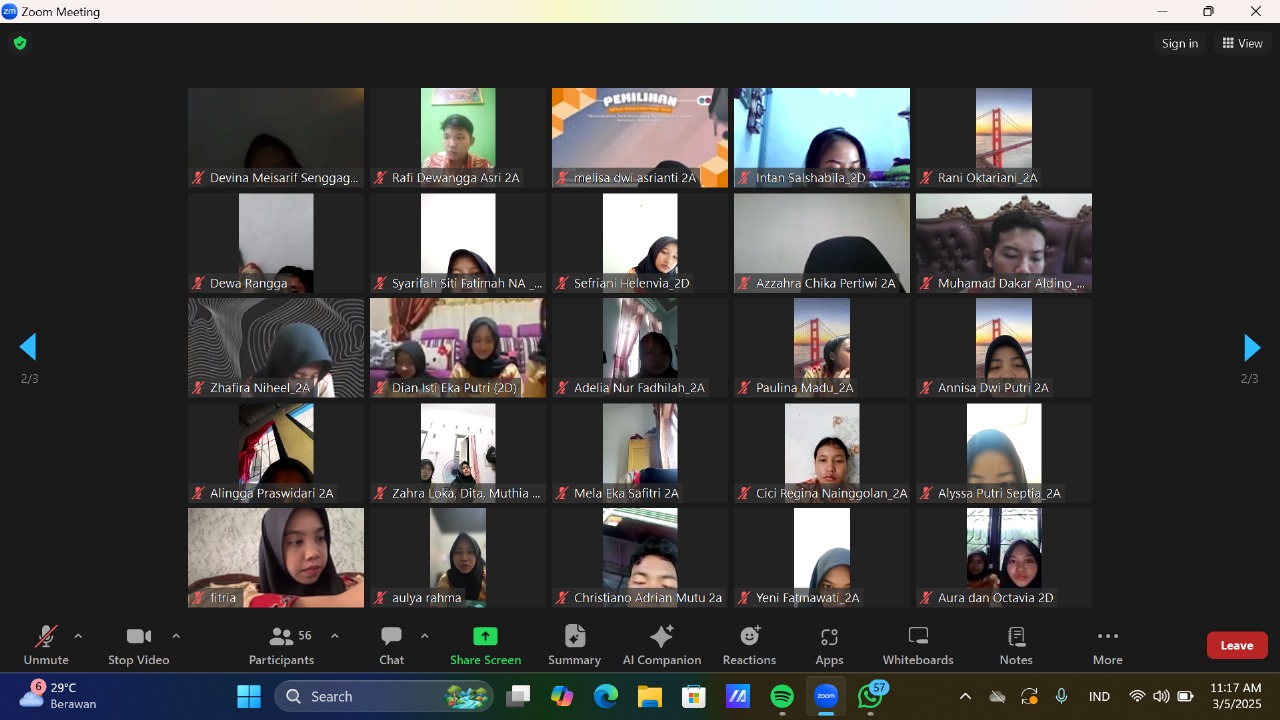Viewport: 1280px width, 720px height.
Task: Open the Chat panel
Action: pos(391,645)
